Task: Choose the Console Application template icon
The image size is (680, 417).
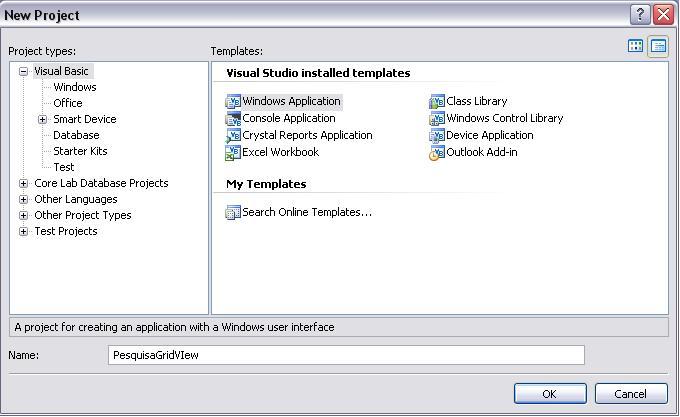Action: tap(234, 118)
